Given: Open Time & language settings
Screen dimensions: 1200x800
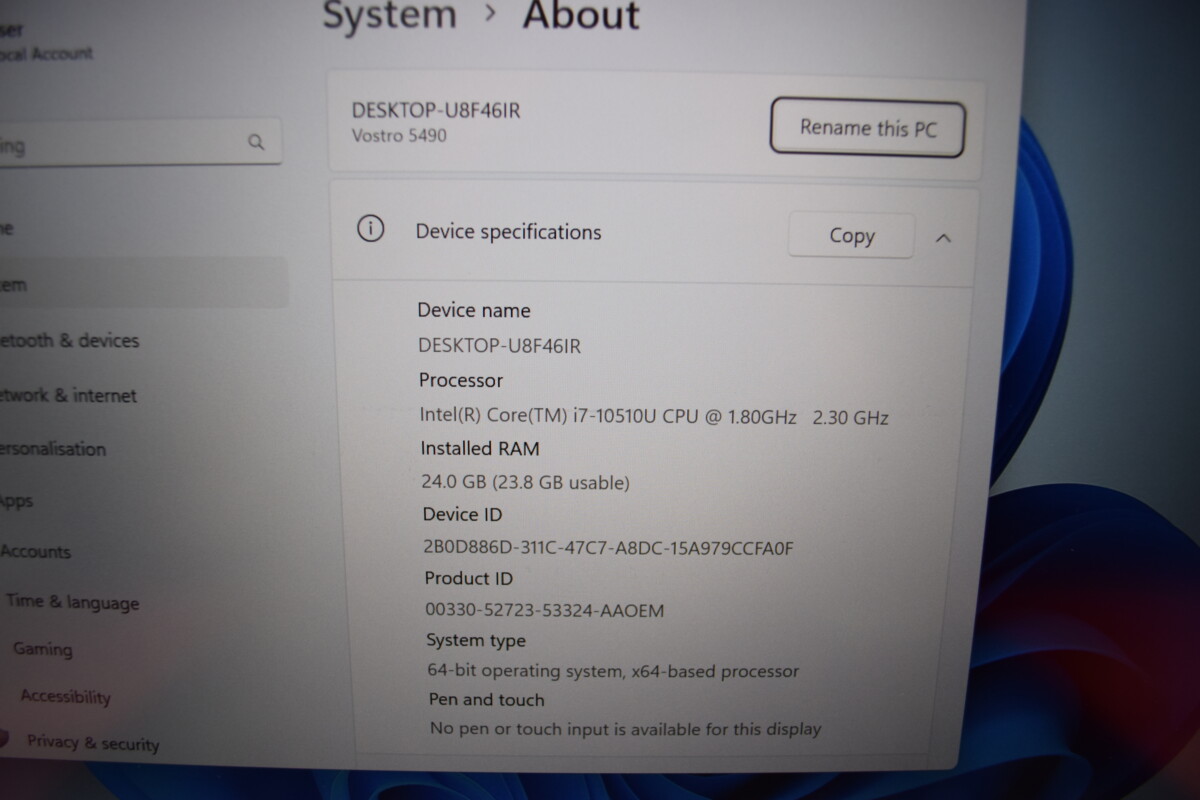Looking at the screenshot, I should (x=72, y=602).
